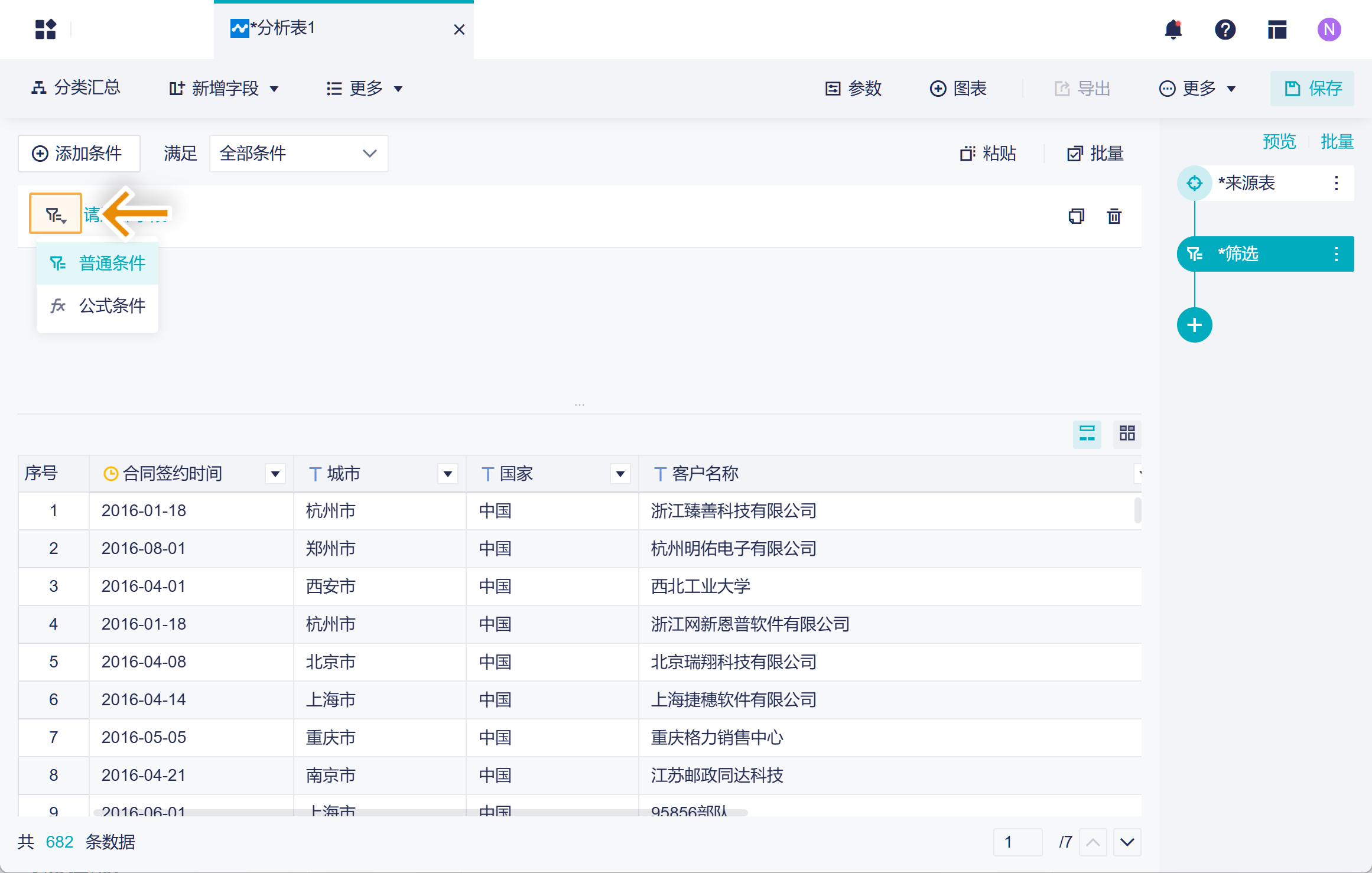This screenshot has height=873, width=1372.
Task: Open the help question mark icon
Action: pyautogui.click(x=1225, y=30)
